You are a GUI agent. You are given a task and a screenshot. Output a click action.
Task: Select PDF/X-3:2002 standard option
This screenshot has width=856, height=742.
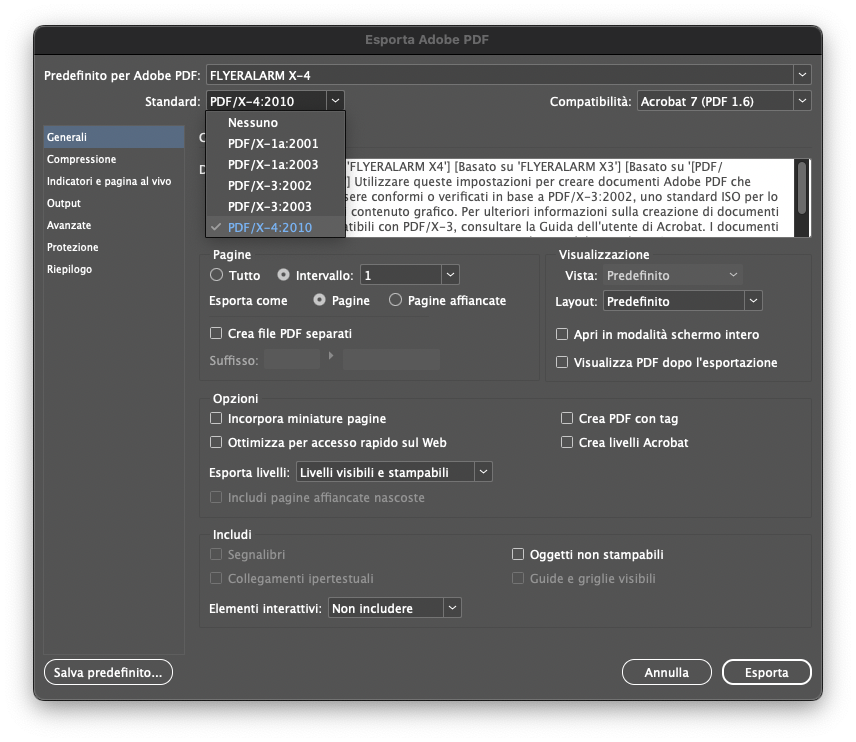pos(270,186)
